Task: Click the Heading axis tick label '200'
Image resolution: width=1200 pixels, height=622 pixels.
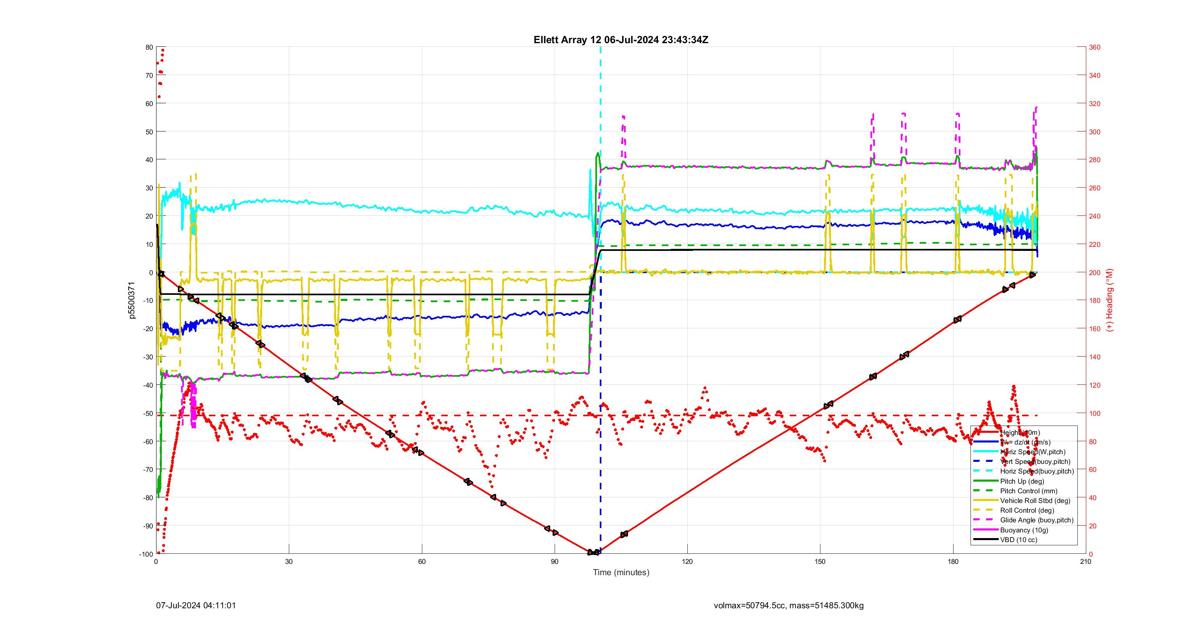Action: (x=1095, y=272)
